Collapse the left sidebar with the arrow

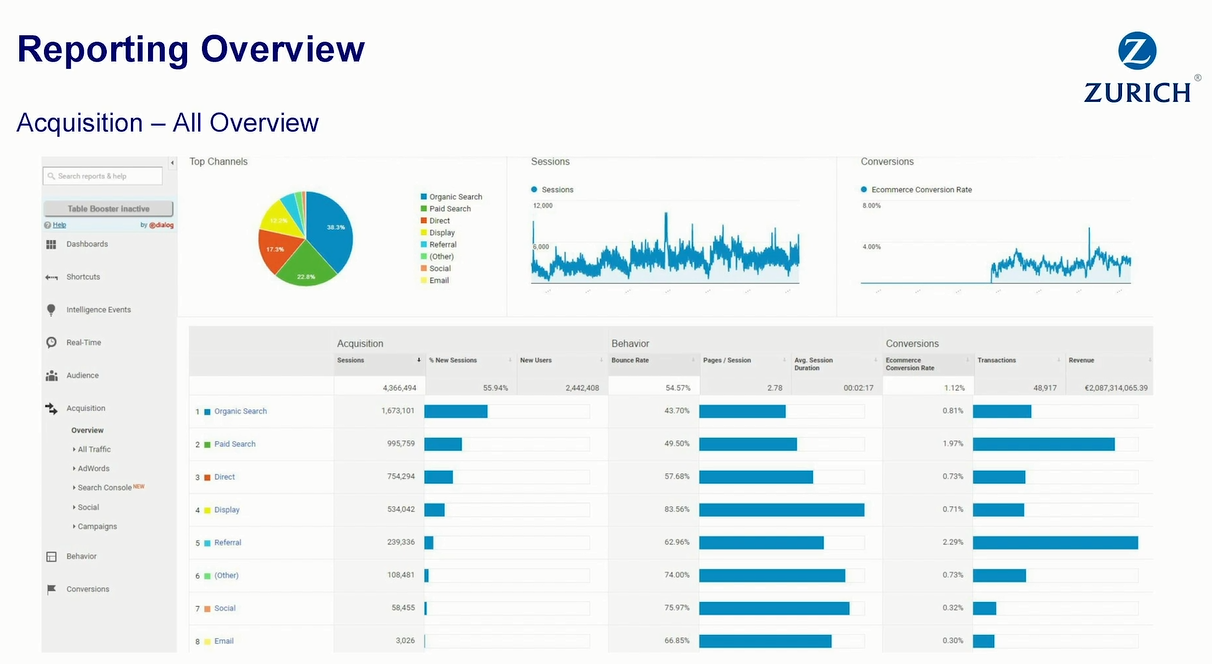(172, 163)
